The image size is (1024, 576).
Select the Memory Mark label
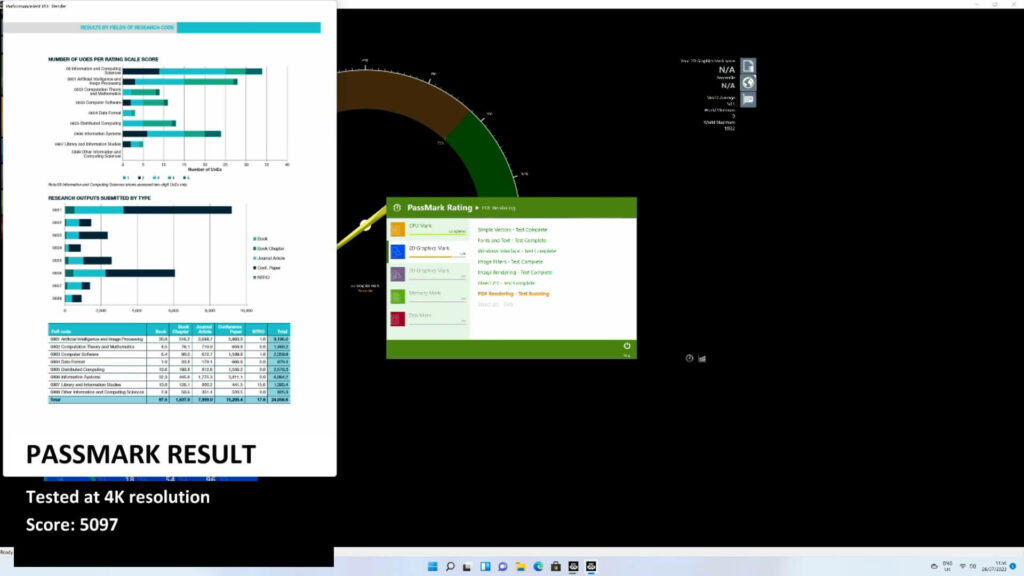[424, 293]
